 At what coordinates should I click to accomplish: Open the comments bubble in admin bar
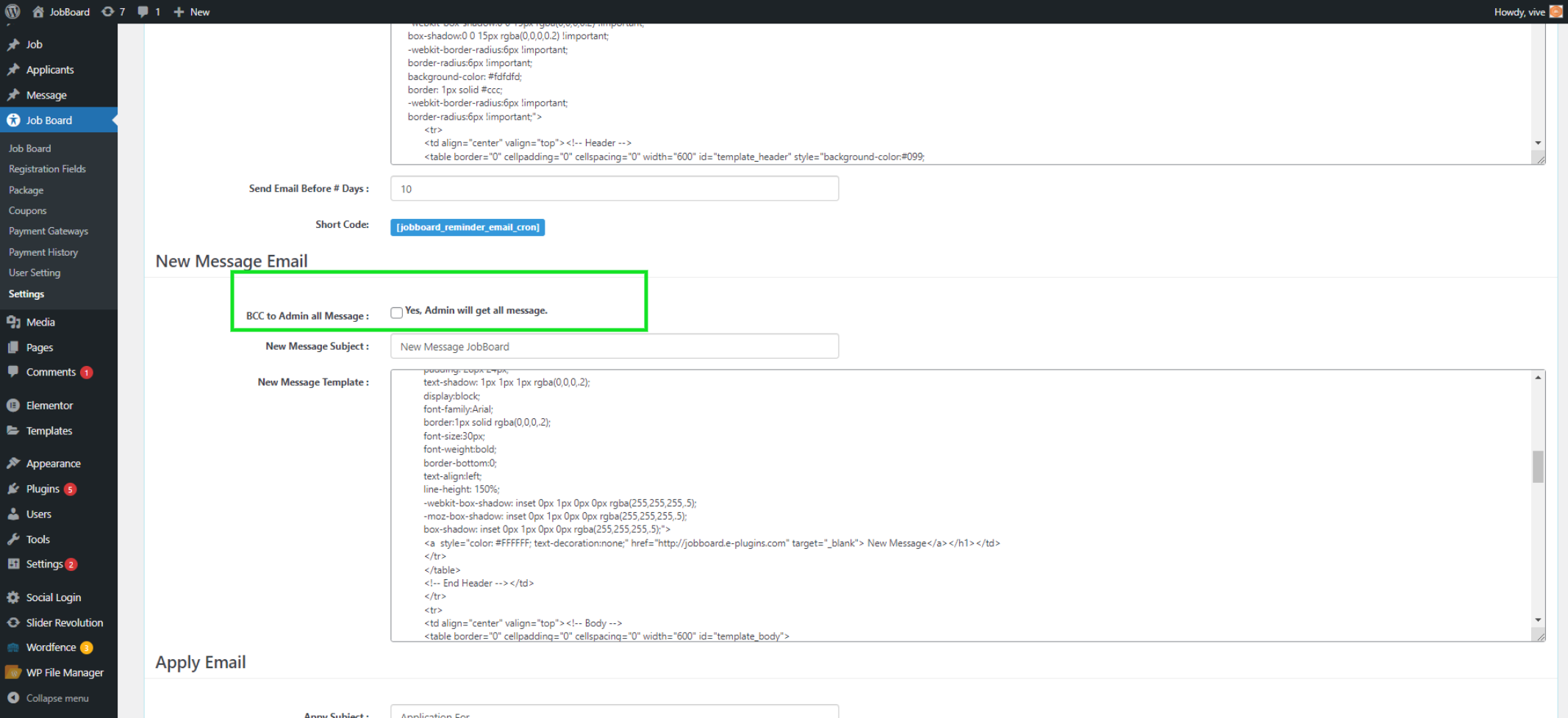(148, 12)
